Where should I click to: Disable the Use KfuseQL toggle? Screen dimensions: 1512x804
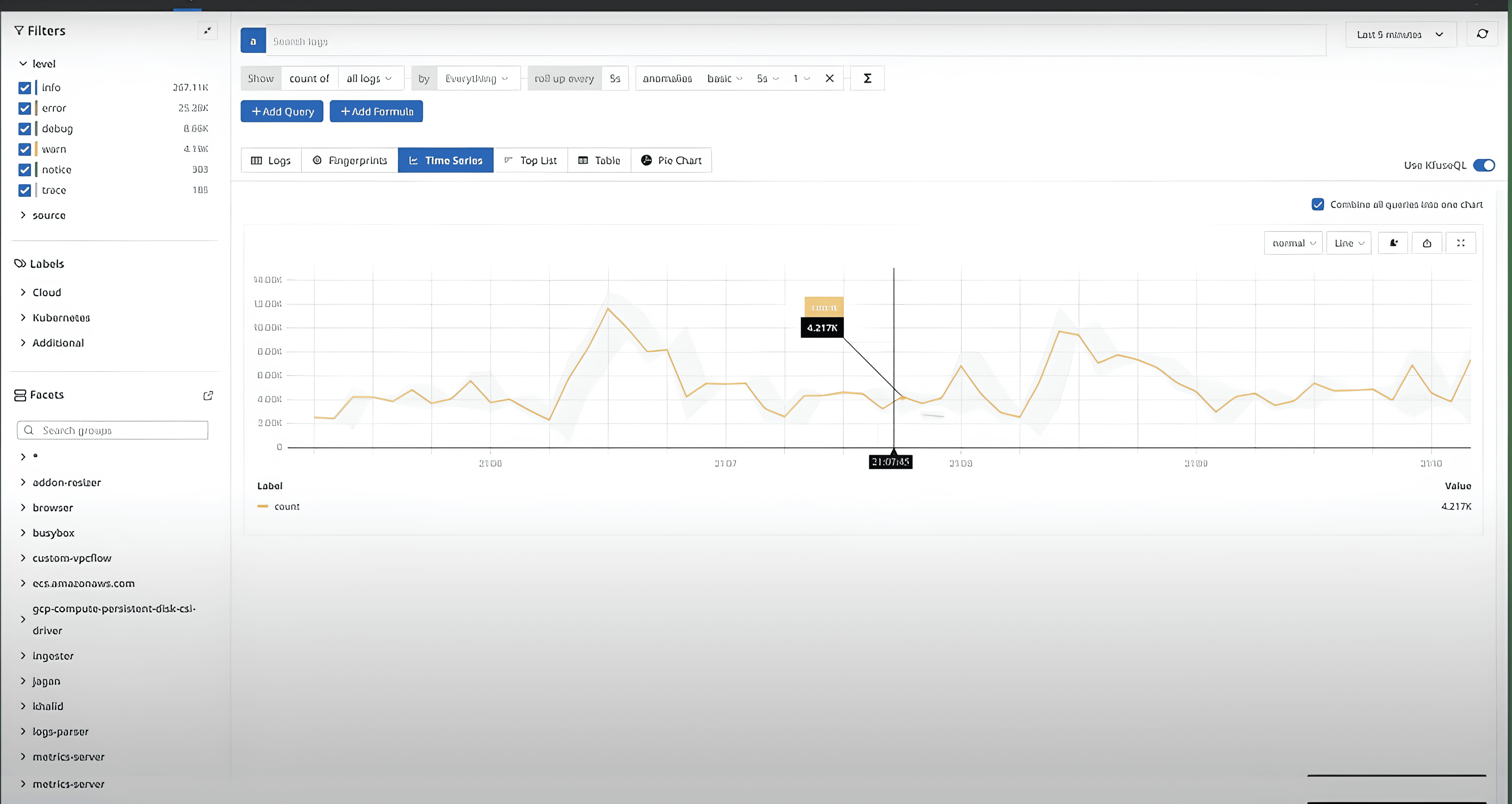1484,165
